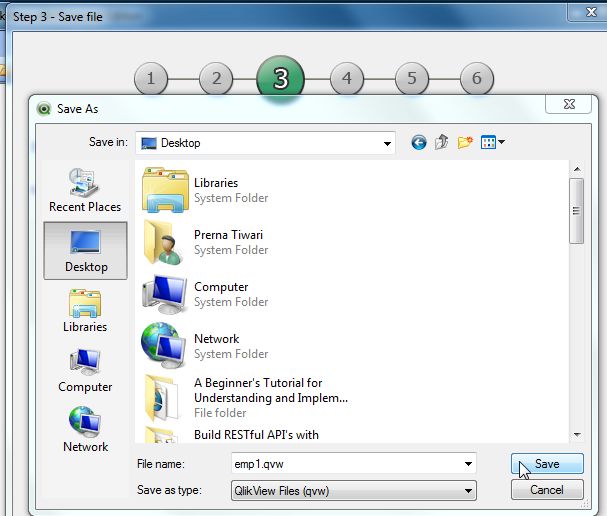Select Desktop in the places sidebar
Screen dimensions: 607x516
86,251
